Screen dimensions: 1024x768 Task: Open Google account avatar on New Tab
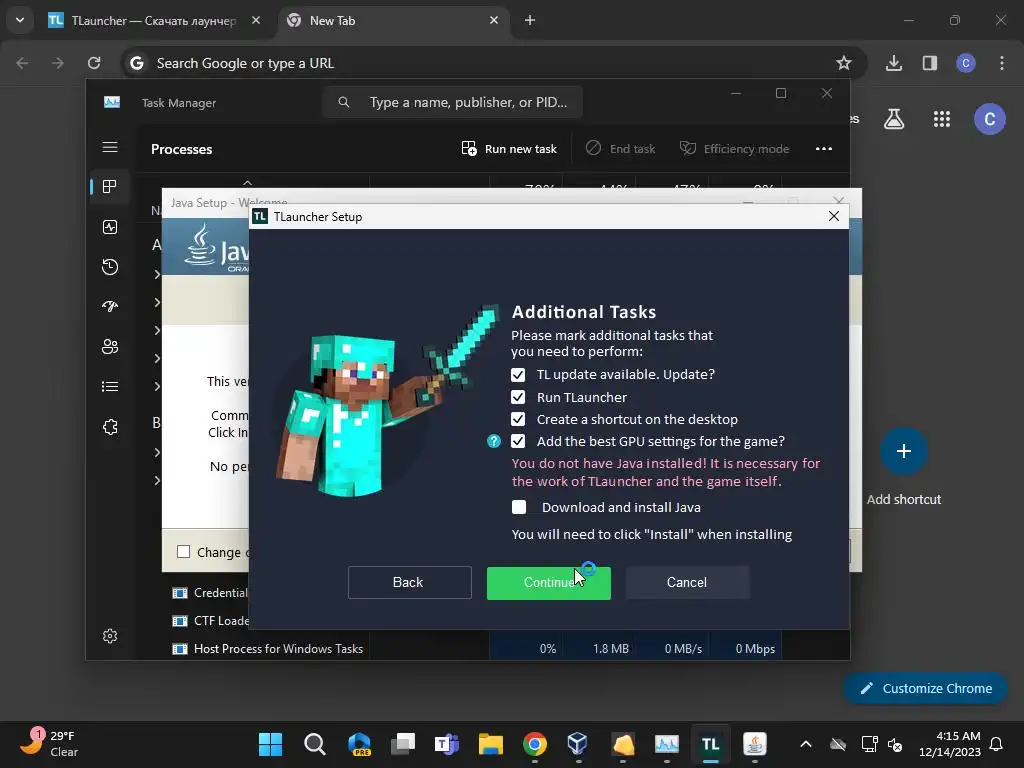(x=989, y=119)
